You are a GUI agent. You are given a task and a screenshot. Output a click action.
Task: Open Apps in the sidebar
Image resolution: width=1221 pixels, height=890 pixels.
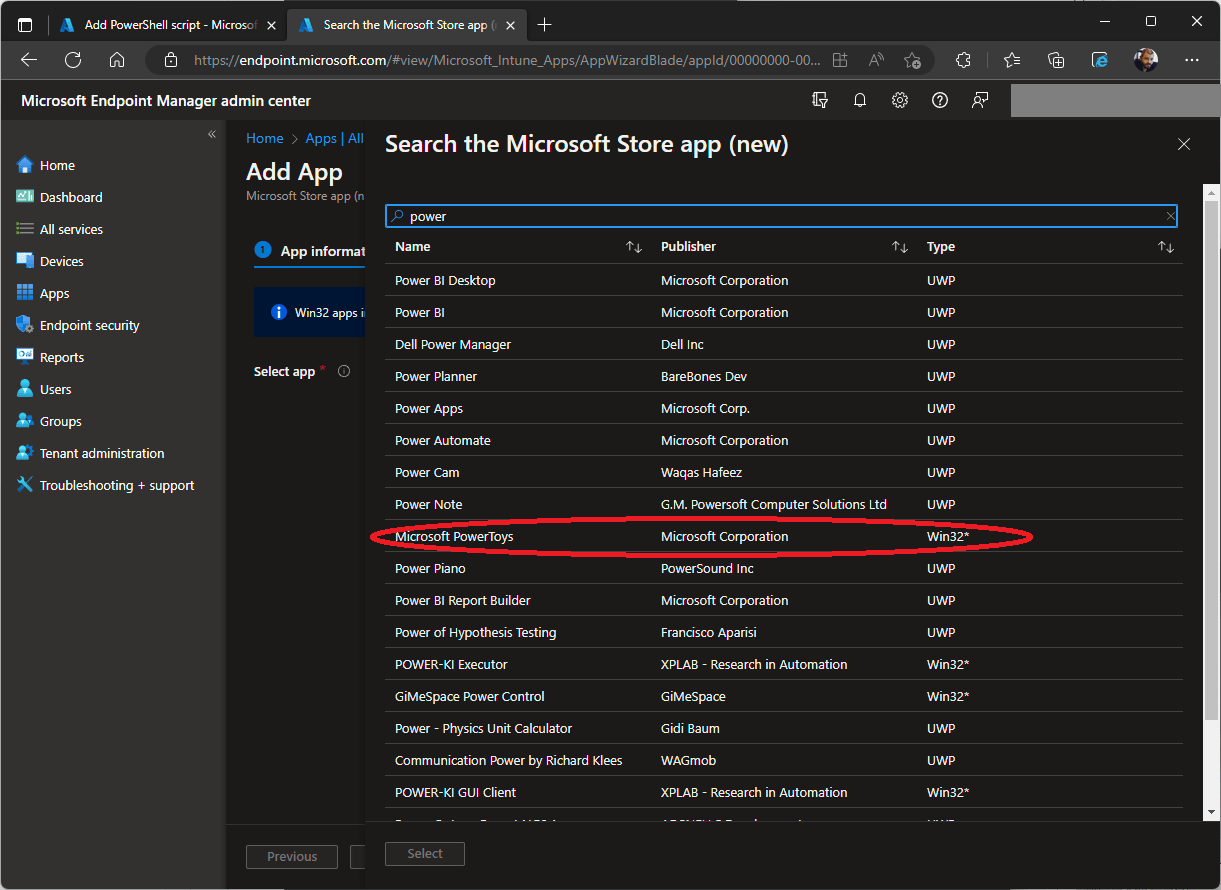(x=43, y=293)
